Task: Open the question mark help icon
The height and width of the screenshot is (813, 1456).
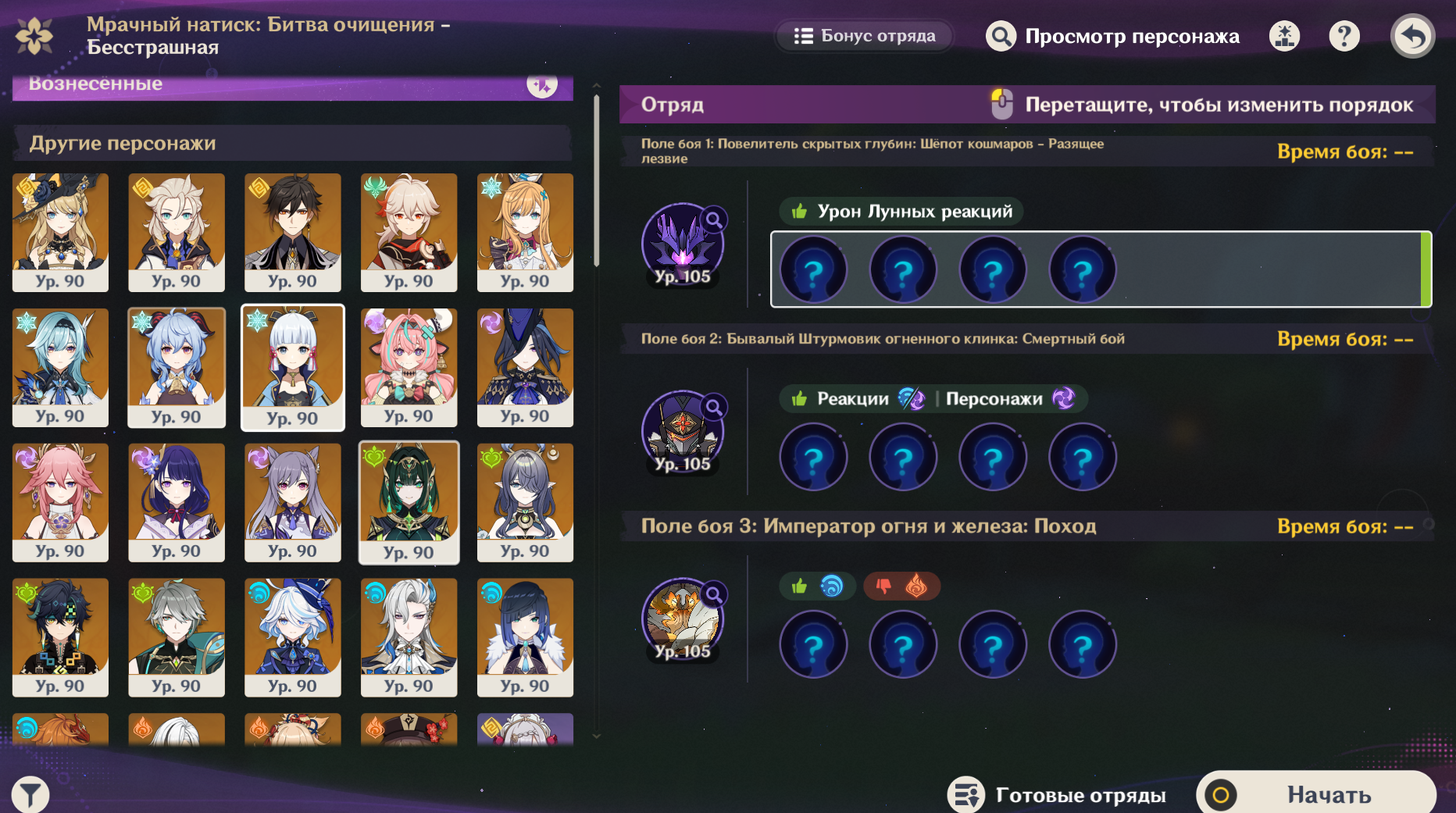Action: 1344,36
